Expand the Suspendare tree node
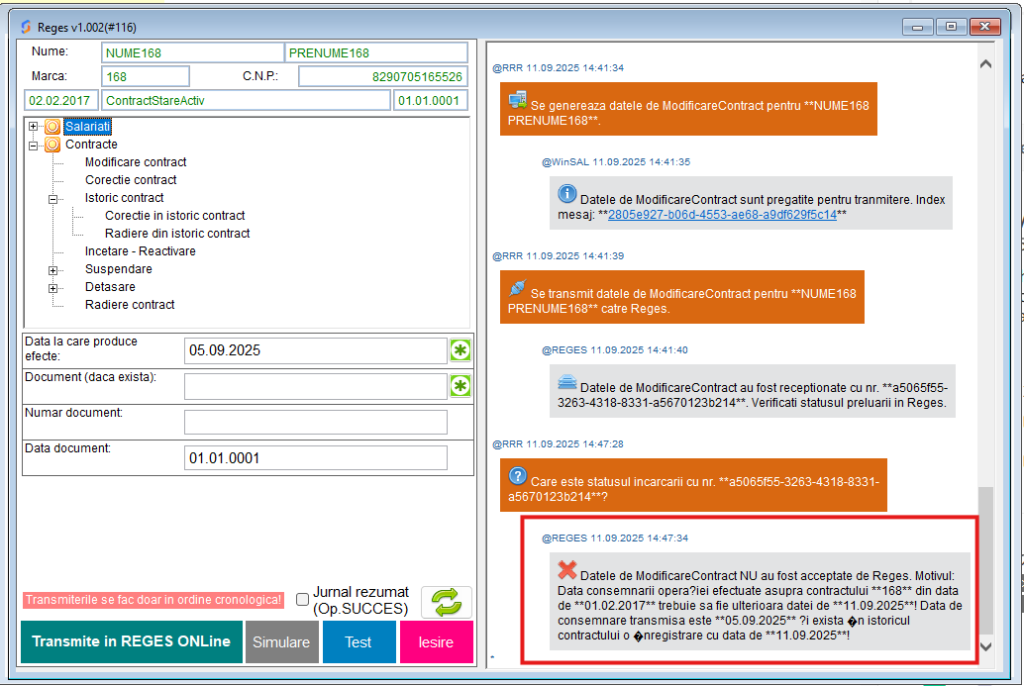The image size is (1024, 686). 54,270
